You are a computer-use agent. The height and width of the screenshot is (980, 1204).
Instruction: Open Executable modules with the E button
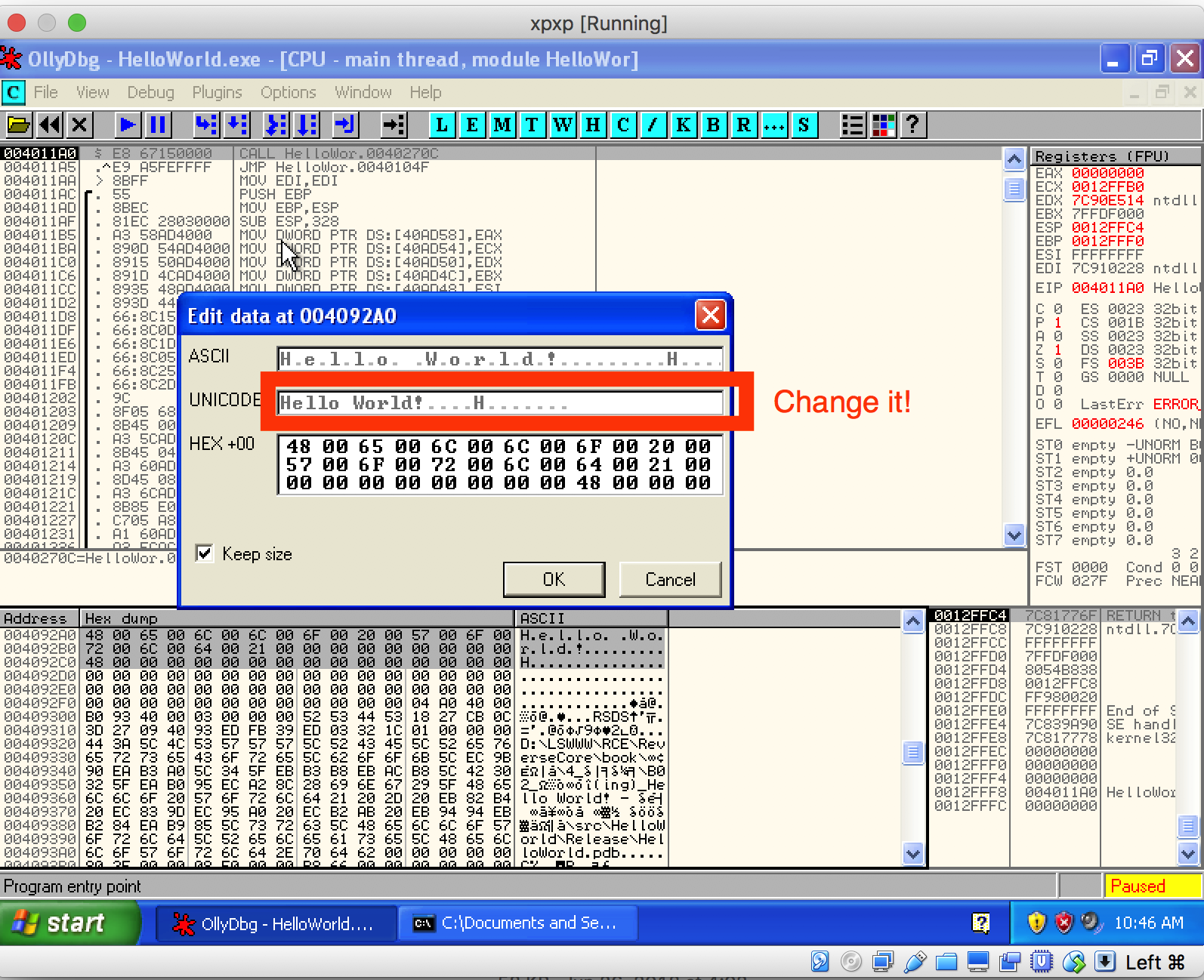tap(472, 125)
